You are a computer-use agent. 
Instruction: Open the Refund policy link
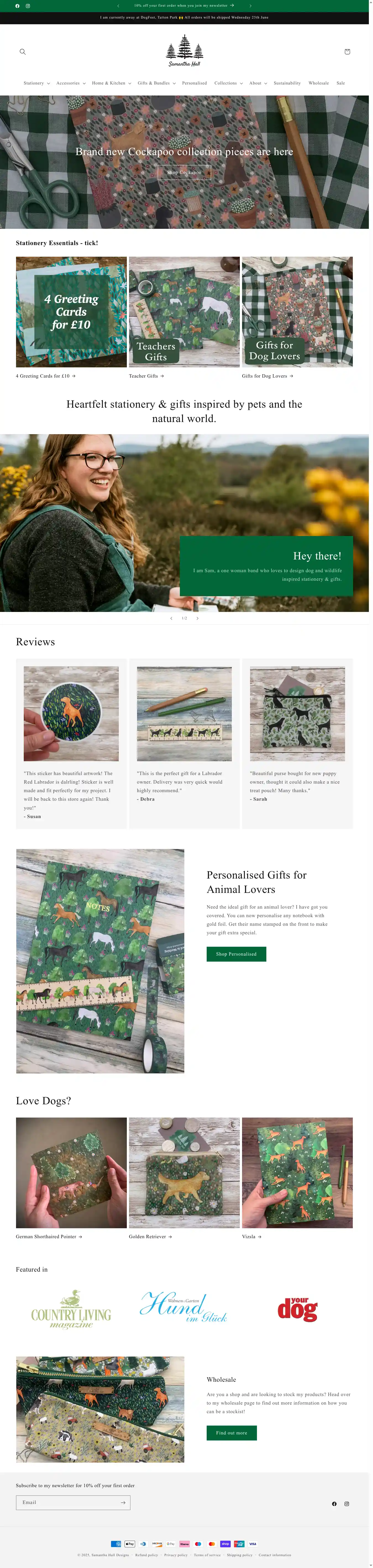pos(147,1554)
